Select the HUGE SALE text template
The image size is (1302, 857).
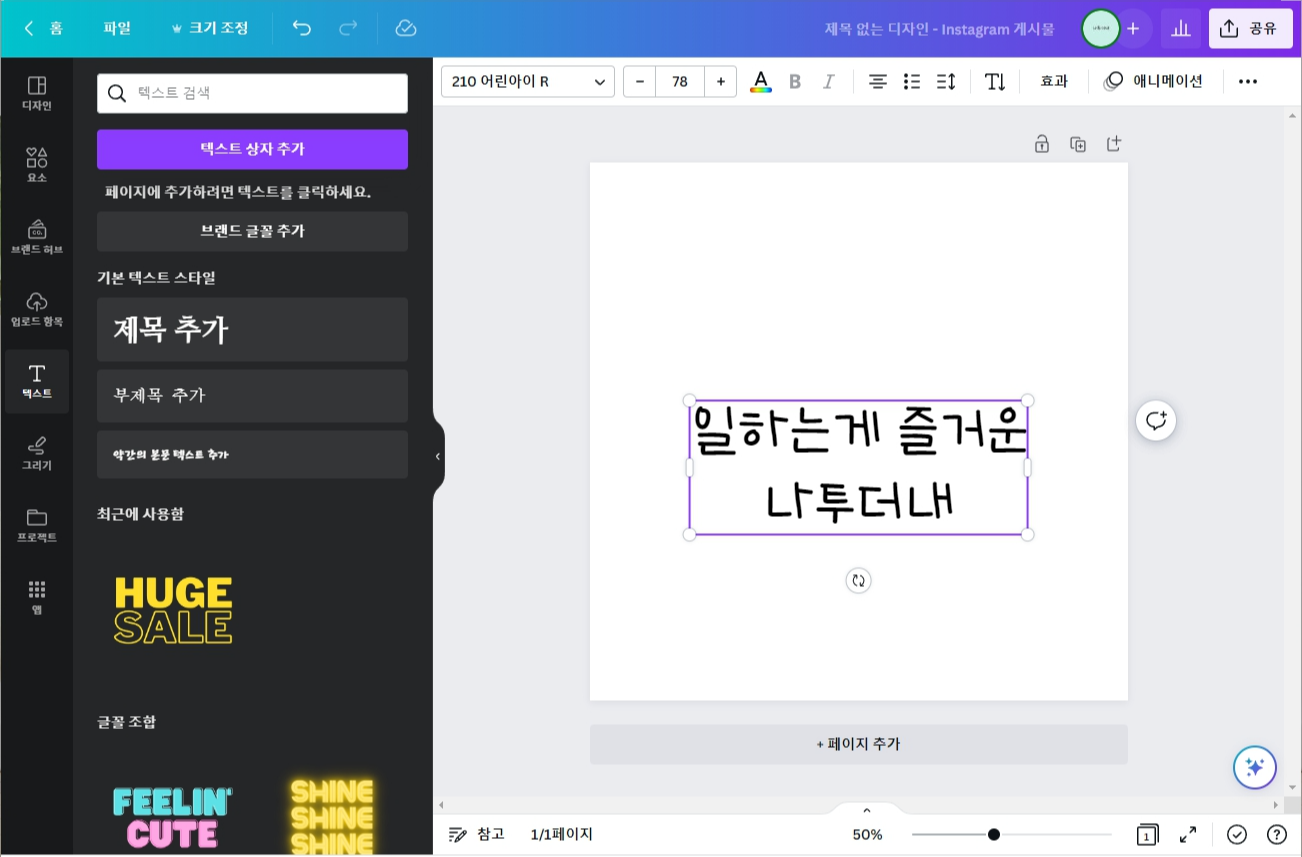pyautogui.click(x=174, y=610)
